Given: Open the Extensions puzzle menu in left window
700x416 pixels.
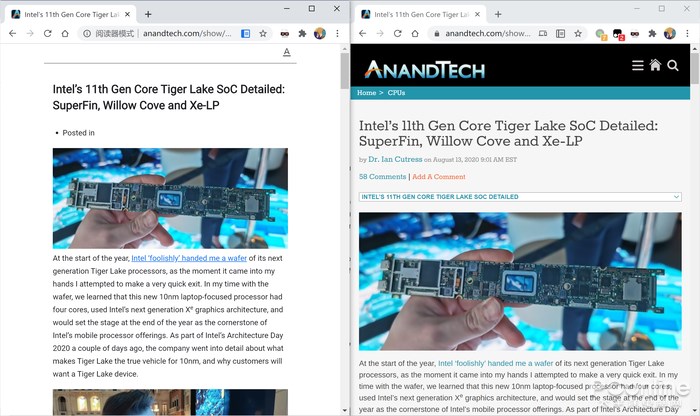Looking at the screenshot, I should 302,33.
